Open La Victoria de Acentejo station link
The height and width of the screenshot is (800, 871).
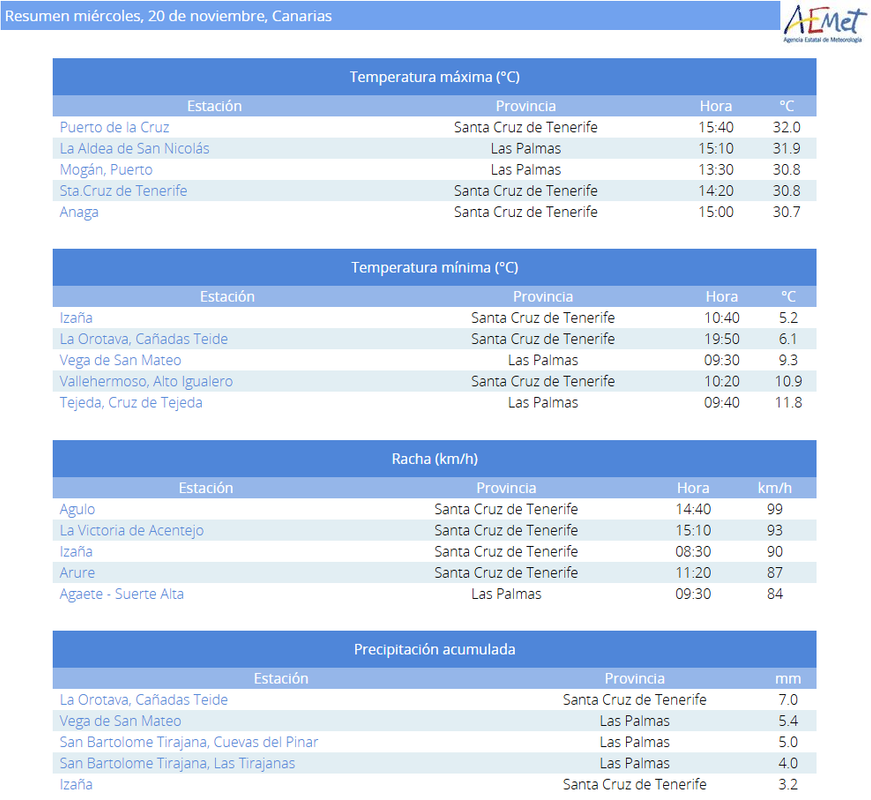(x=132, y=530)
